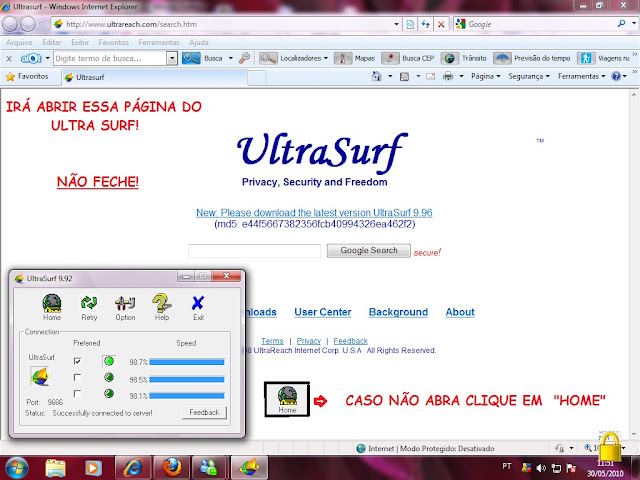Click the Windows Start orb
Viewport: 640px width, 480px height.
pos(15,468)
